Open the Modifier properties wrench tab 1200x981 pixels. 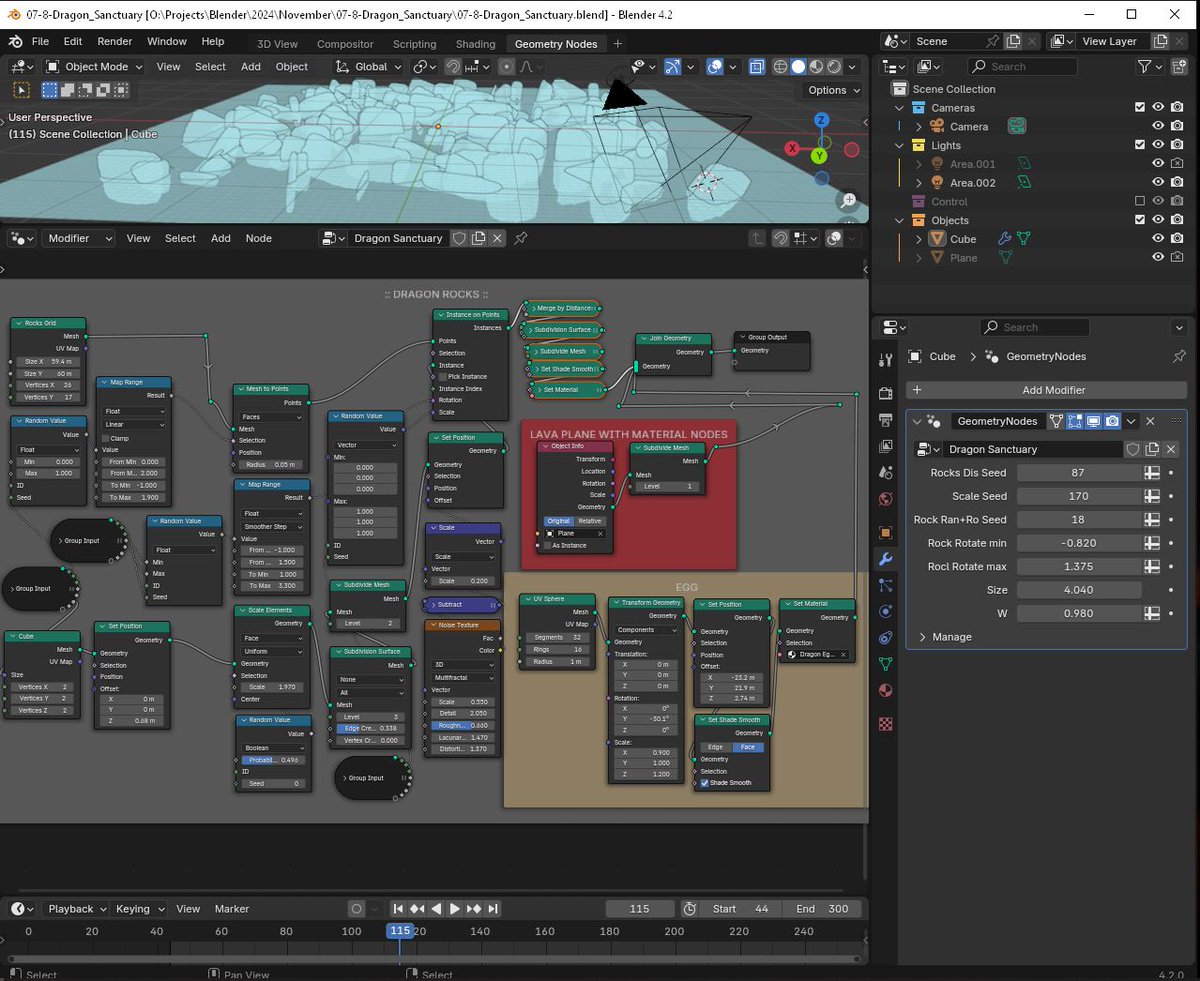click(x=885, y=559)
